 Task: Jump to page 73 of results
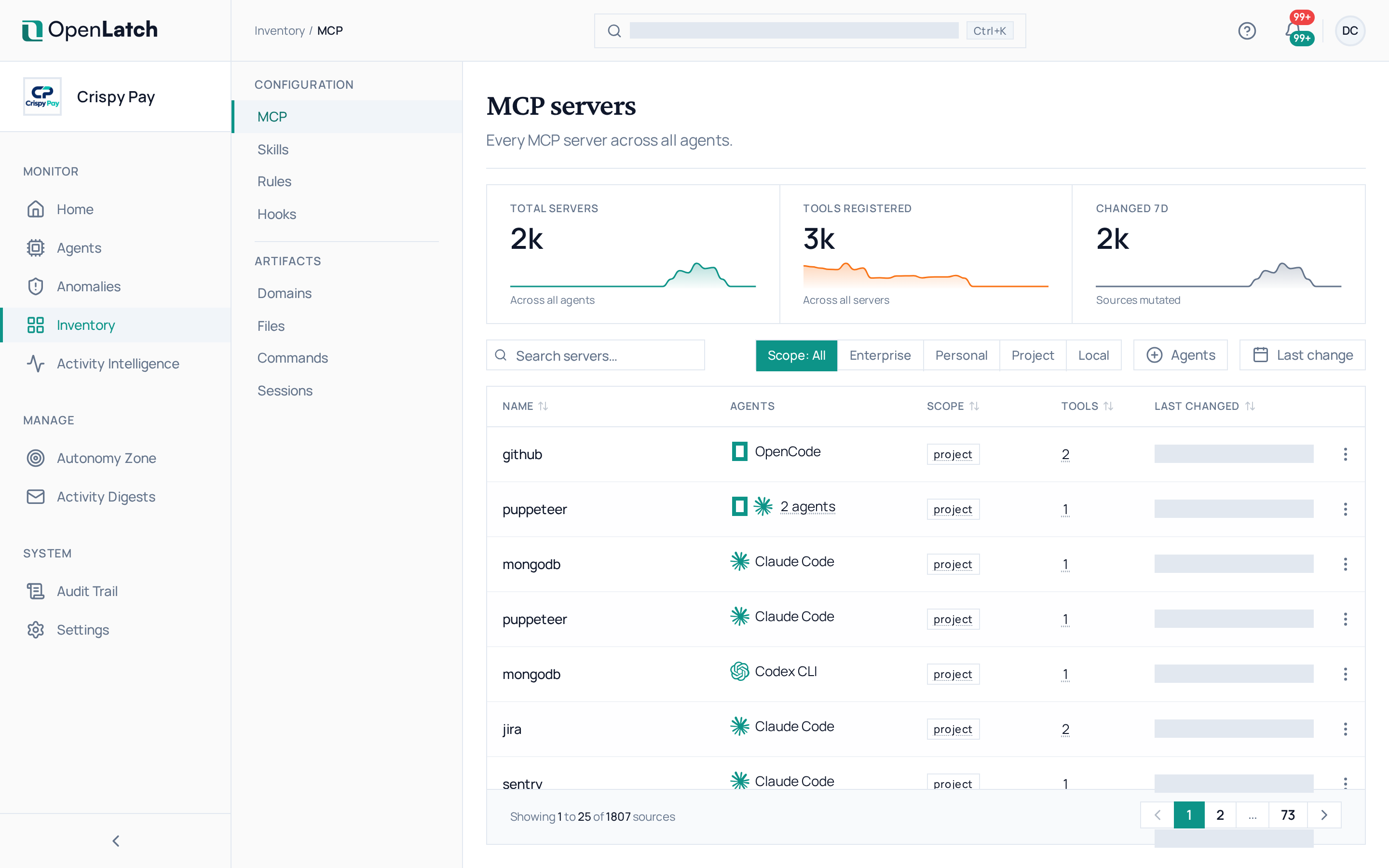click(x=1287, y=815)
